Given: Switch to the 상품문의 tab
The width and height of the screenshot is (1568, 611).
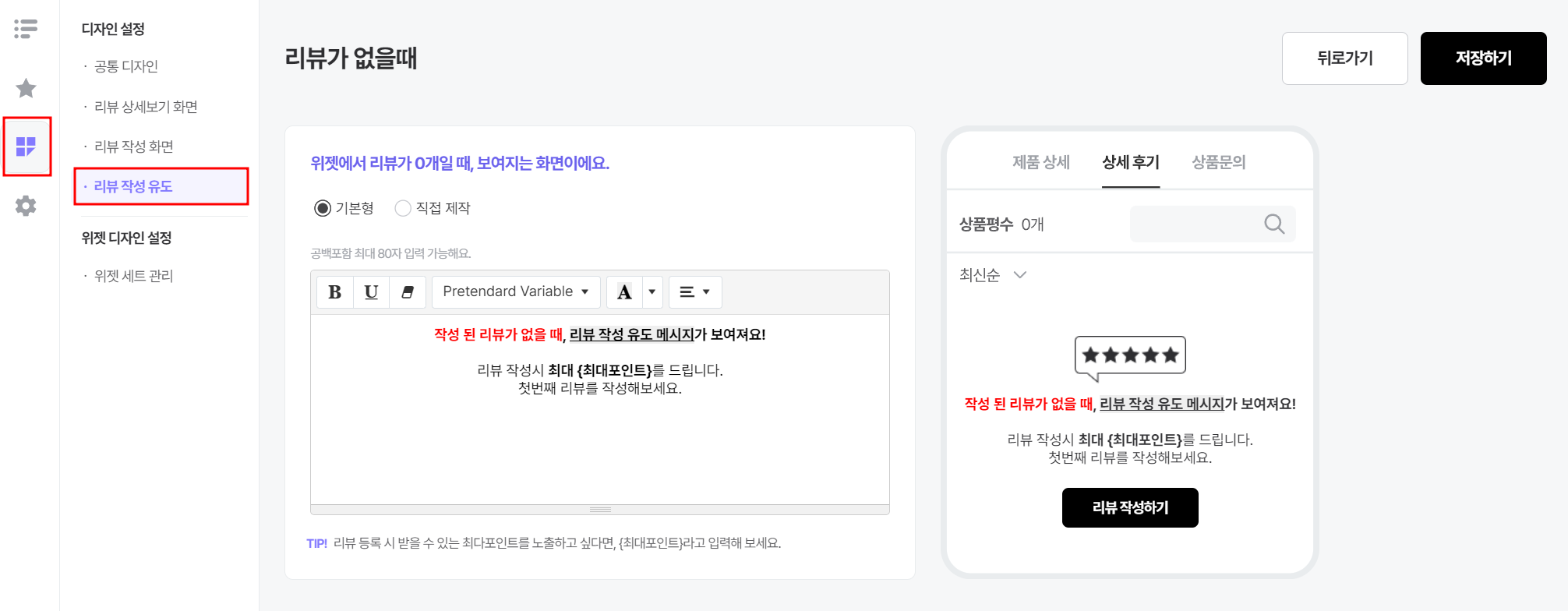Looking at the screenshot, I should pyautogui.click(x=1219, y=162).
